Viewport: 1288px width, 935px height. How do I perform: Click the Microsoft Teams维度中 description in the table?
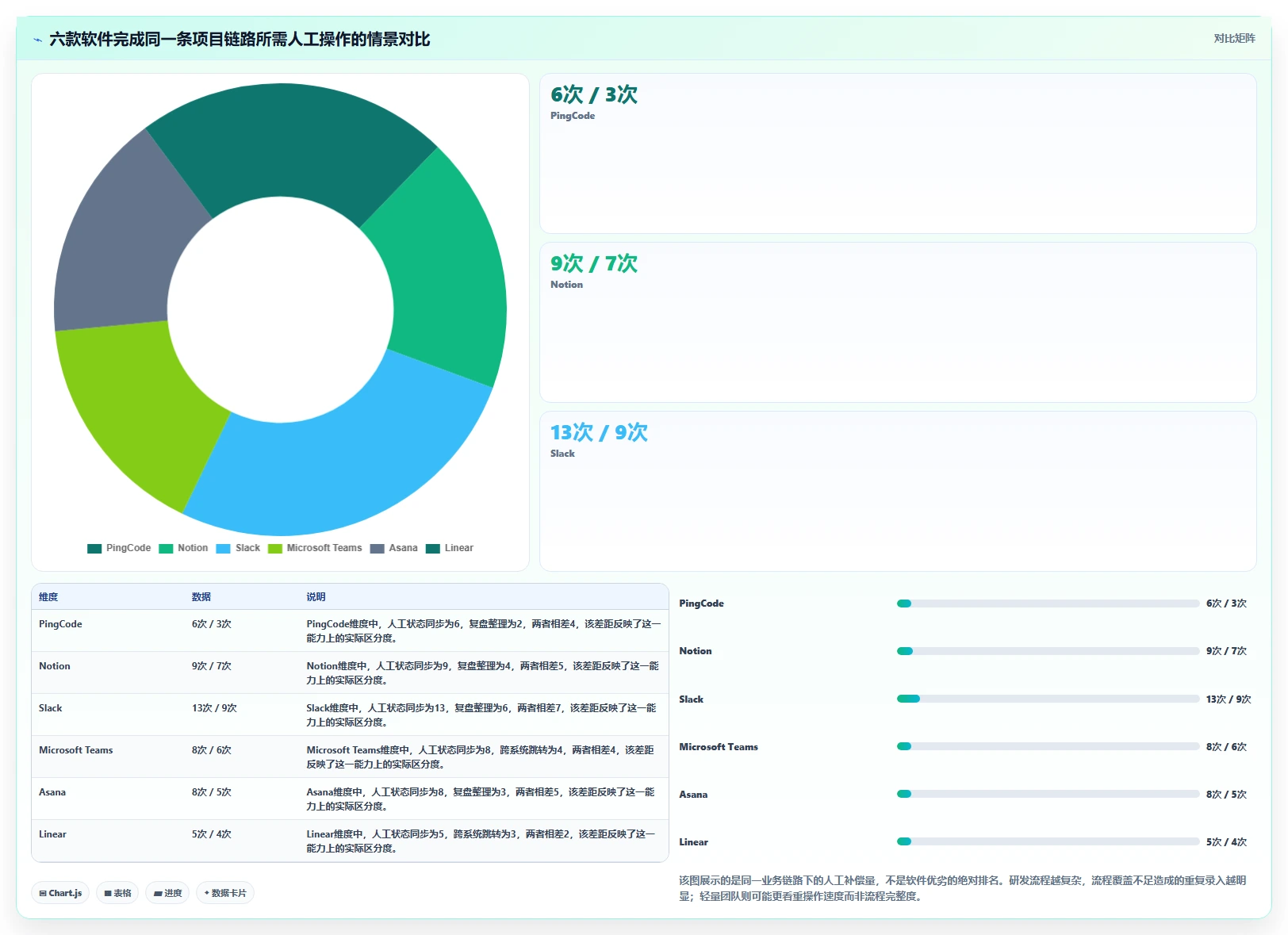(x=481, y=757)
